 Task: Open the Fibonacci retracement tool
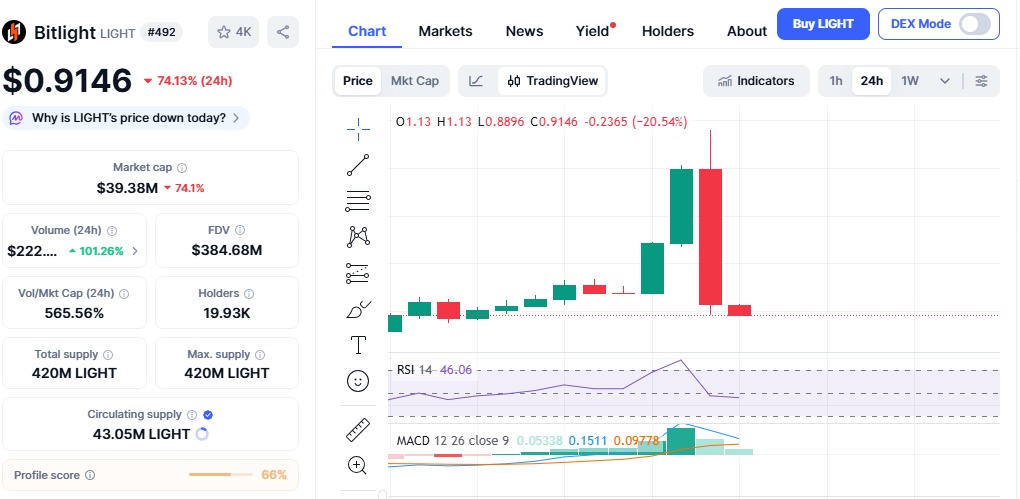pyautogui.click(x=358, y=201)
